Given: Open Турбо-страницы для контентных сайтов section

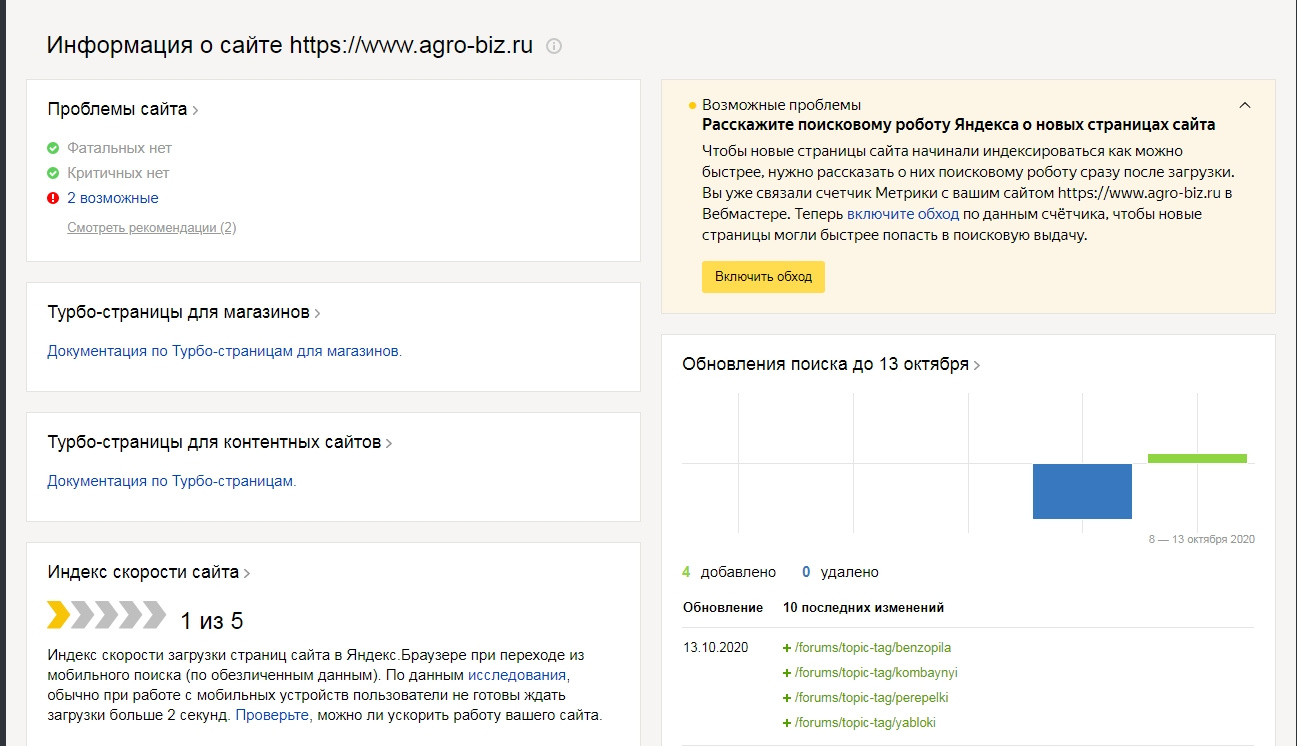Looking at the screenshot, I should 220,442.
